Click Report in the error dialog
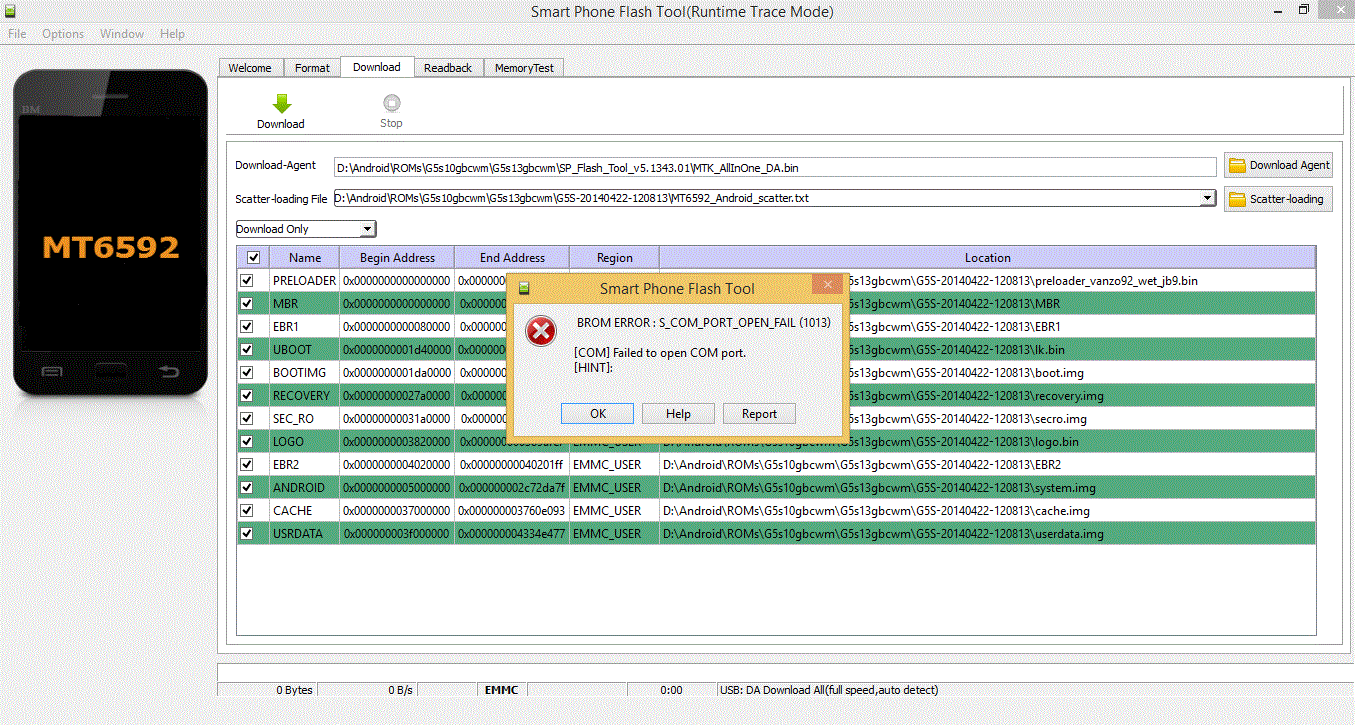 click(x=759, y=413)
